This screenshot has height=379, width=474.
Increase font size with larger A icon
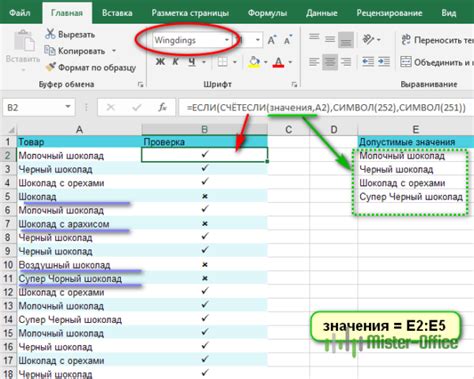[x=272, y=40]
